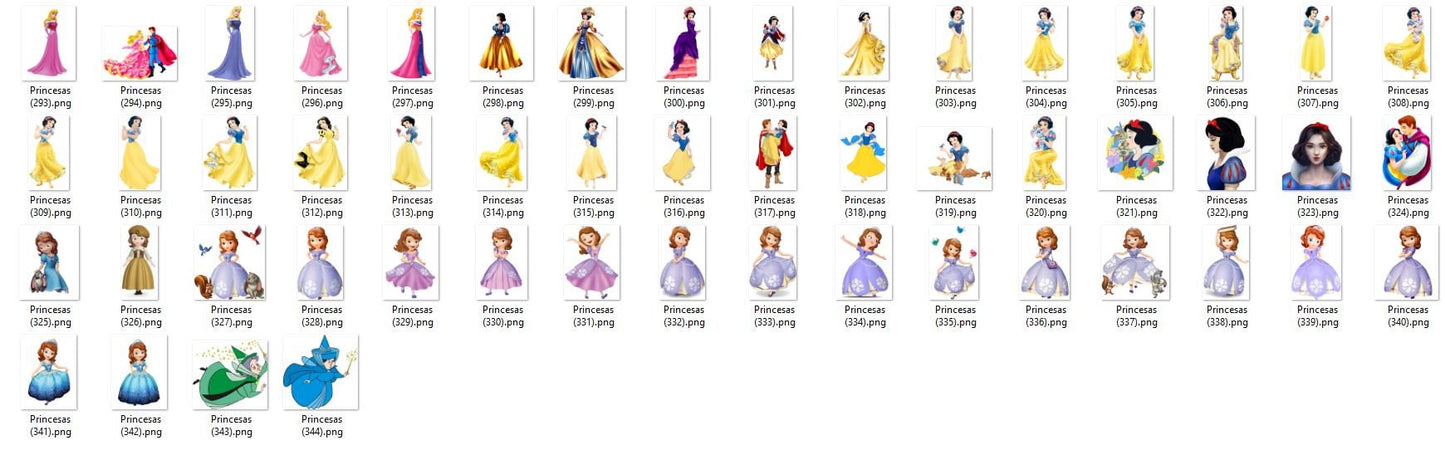Click the Princesas (298).png file thumbnail
Screen dimensions: 1445x455
coord(501,43)
